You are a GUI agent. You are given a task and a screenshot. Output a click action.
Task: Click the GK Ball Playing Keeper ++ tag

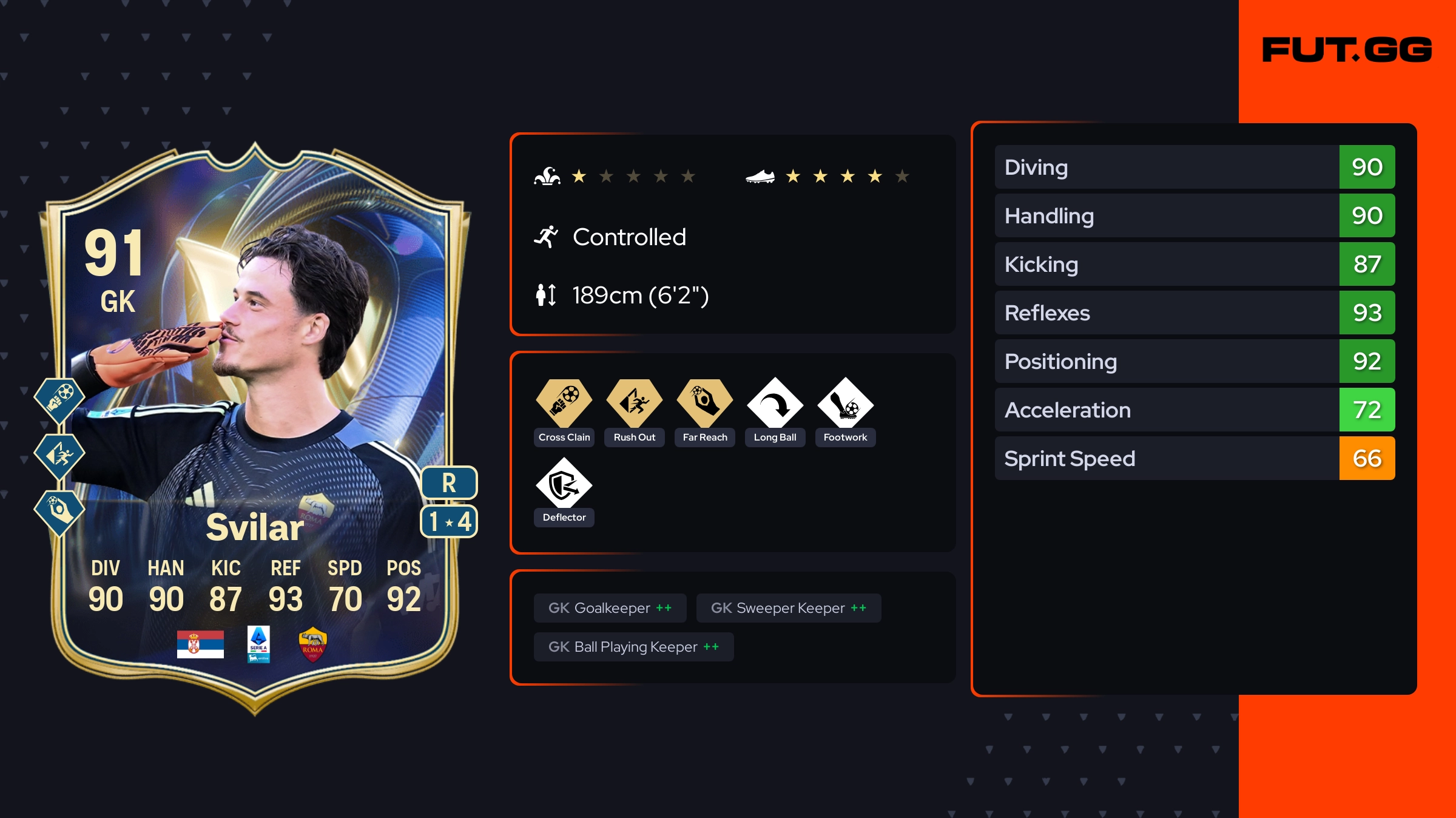coord(634,647)
